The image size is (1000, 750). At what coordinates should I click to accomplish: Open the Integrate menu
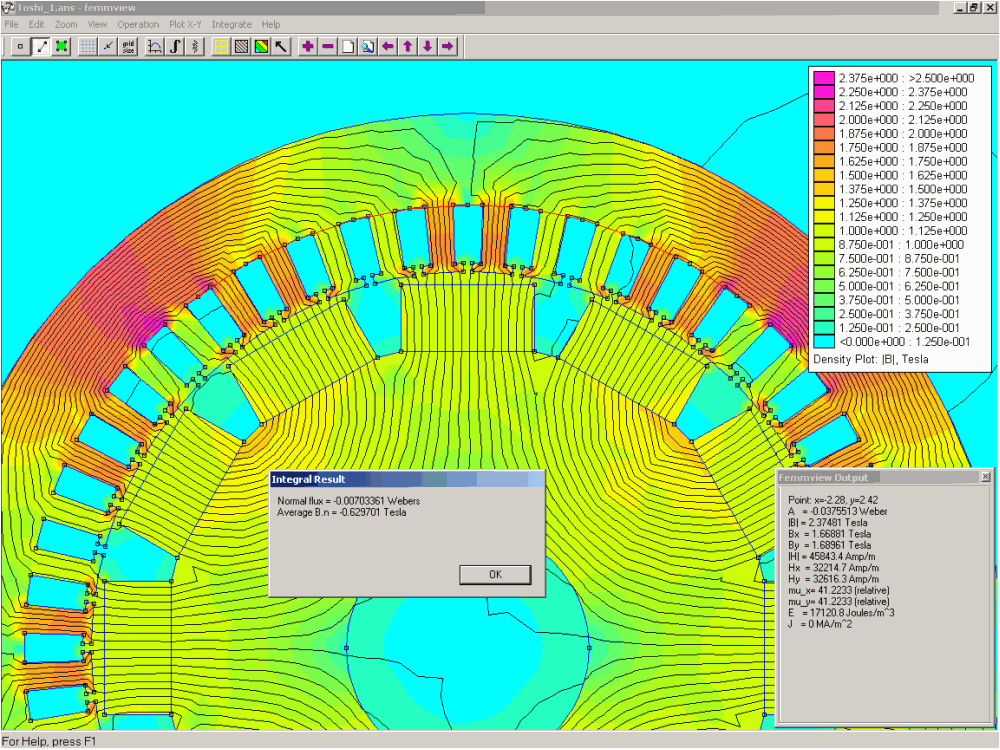pos(231,24)
